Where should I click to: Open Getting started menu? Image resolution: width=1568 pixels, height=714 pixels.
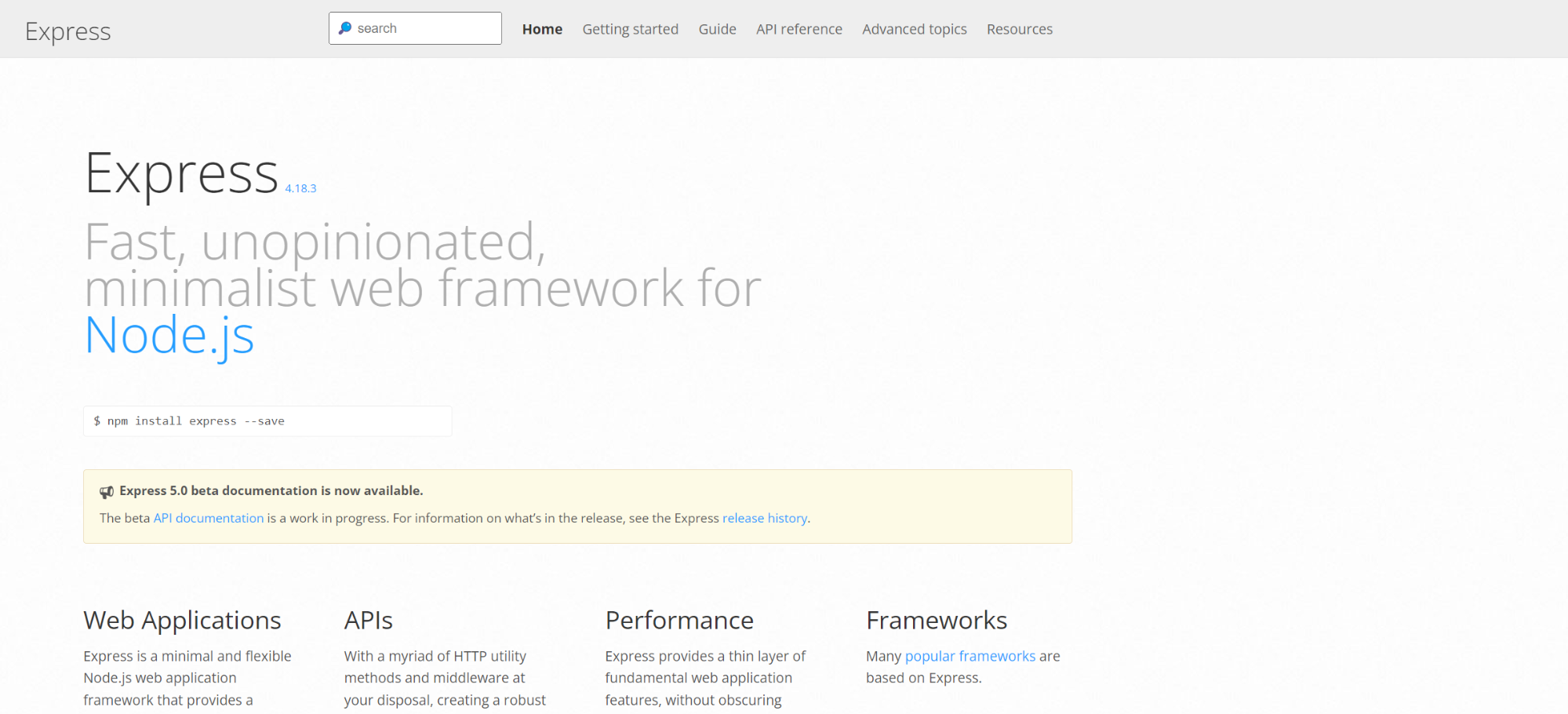tap(630, 29)
